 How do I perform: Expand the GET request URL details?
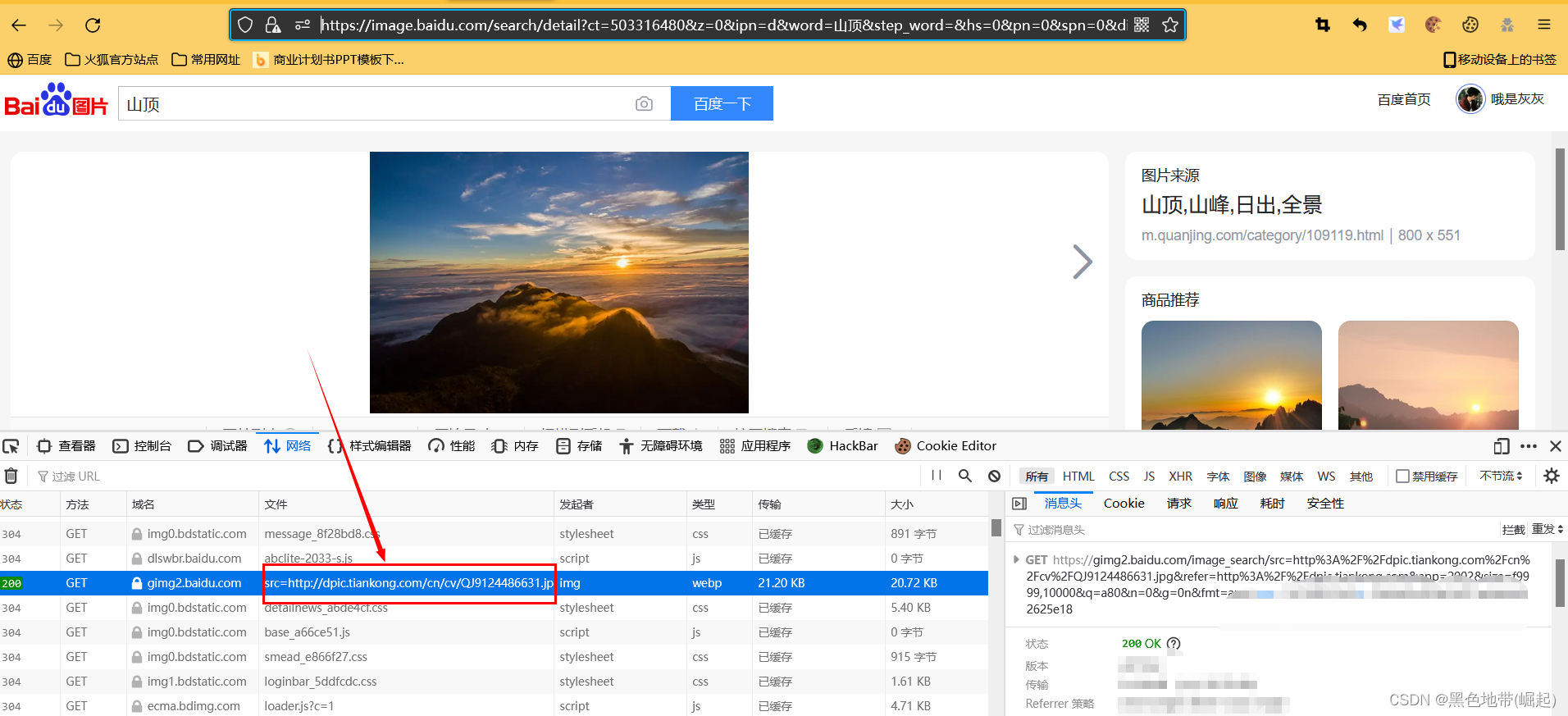coord(1017,559)
